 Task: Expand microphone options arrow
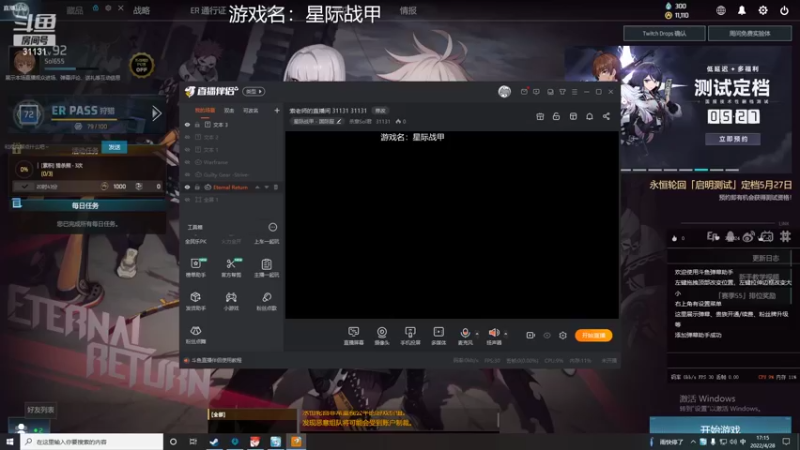click(x=477, y=334)
